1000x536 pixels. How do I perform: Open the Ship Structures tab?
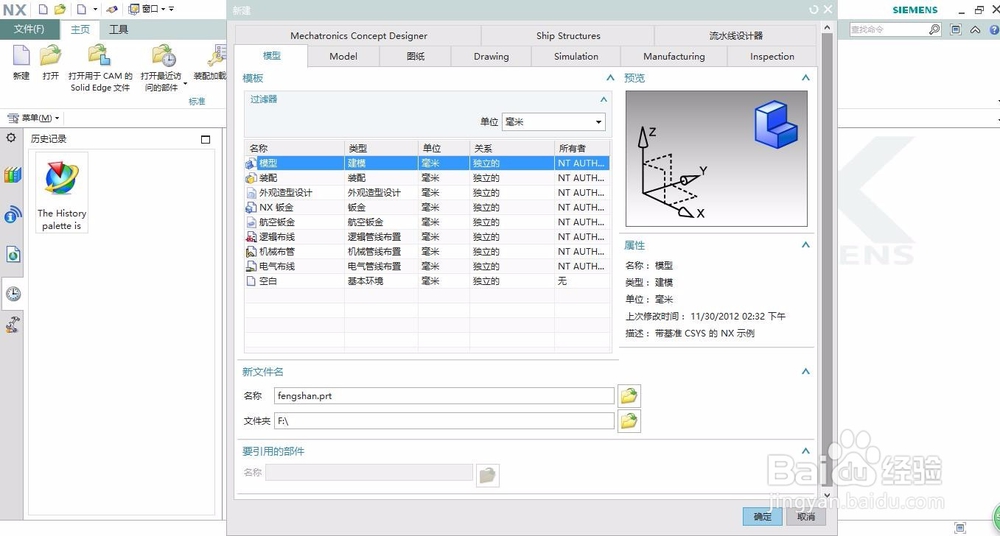(568, 36)
